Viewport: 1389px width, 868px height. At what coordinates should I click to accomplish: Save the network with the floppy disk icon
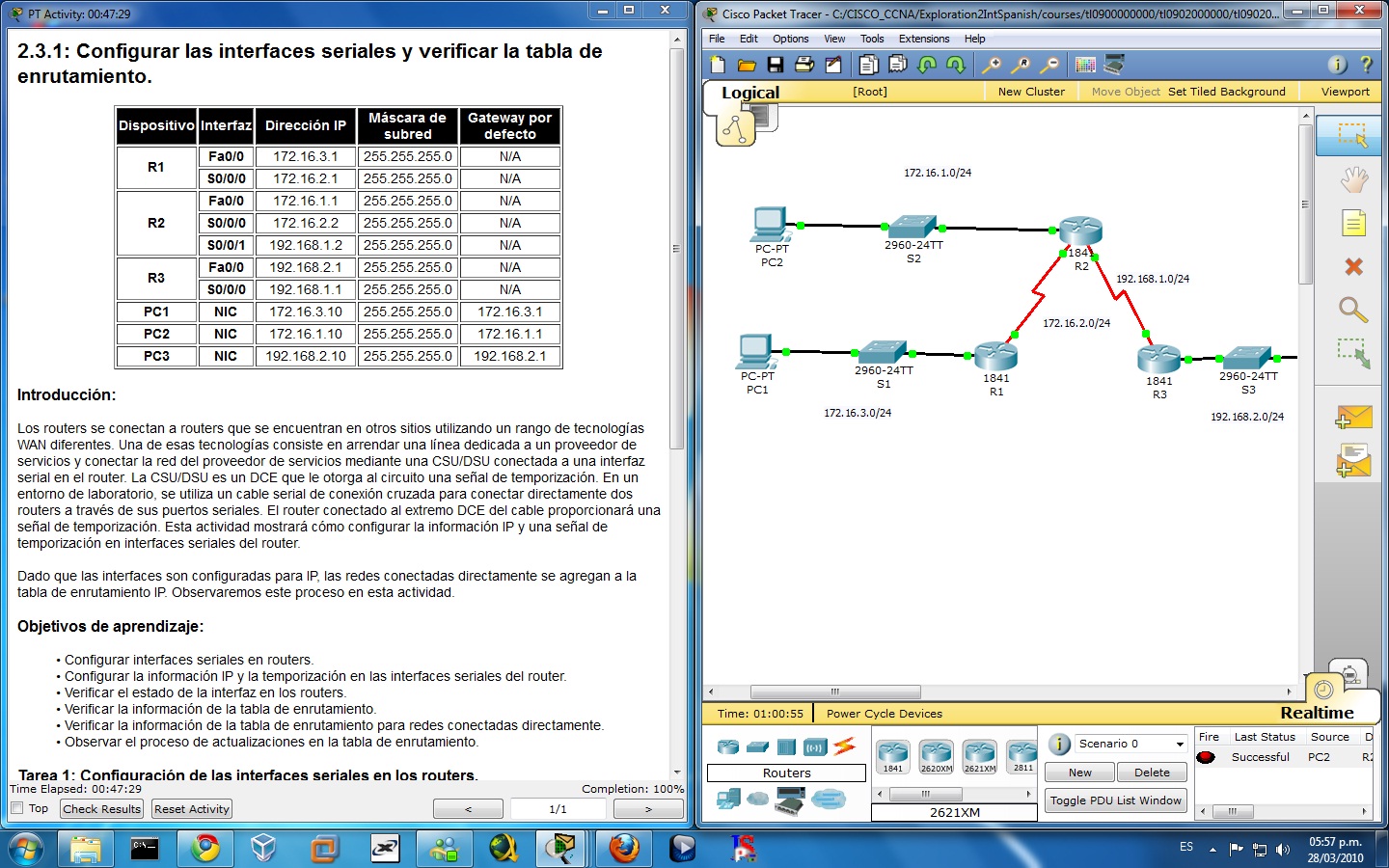pos(776,65)
